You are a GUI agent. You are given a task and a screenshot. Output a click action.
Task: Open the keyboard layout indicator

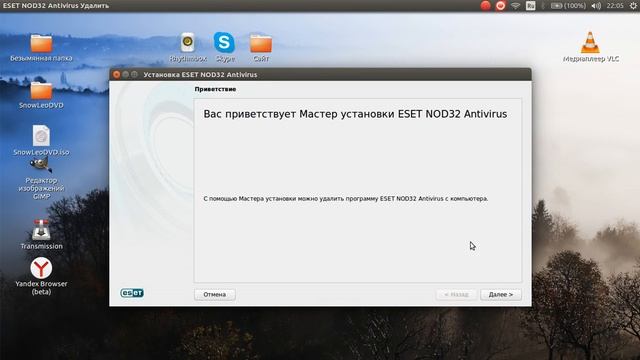point(530,6)
